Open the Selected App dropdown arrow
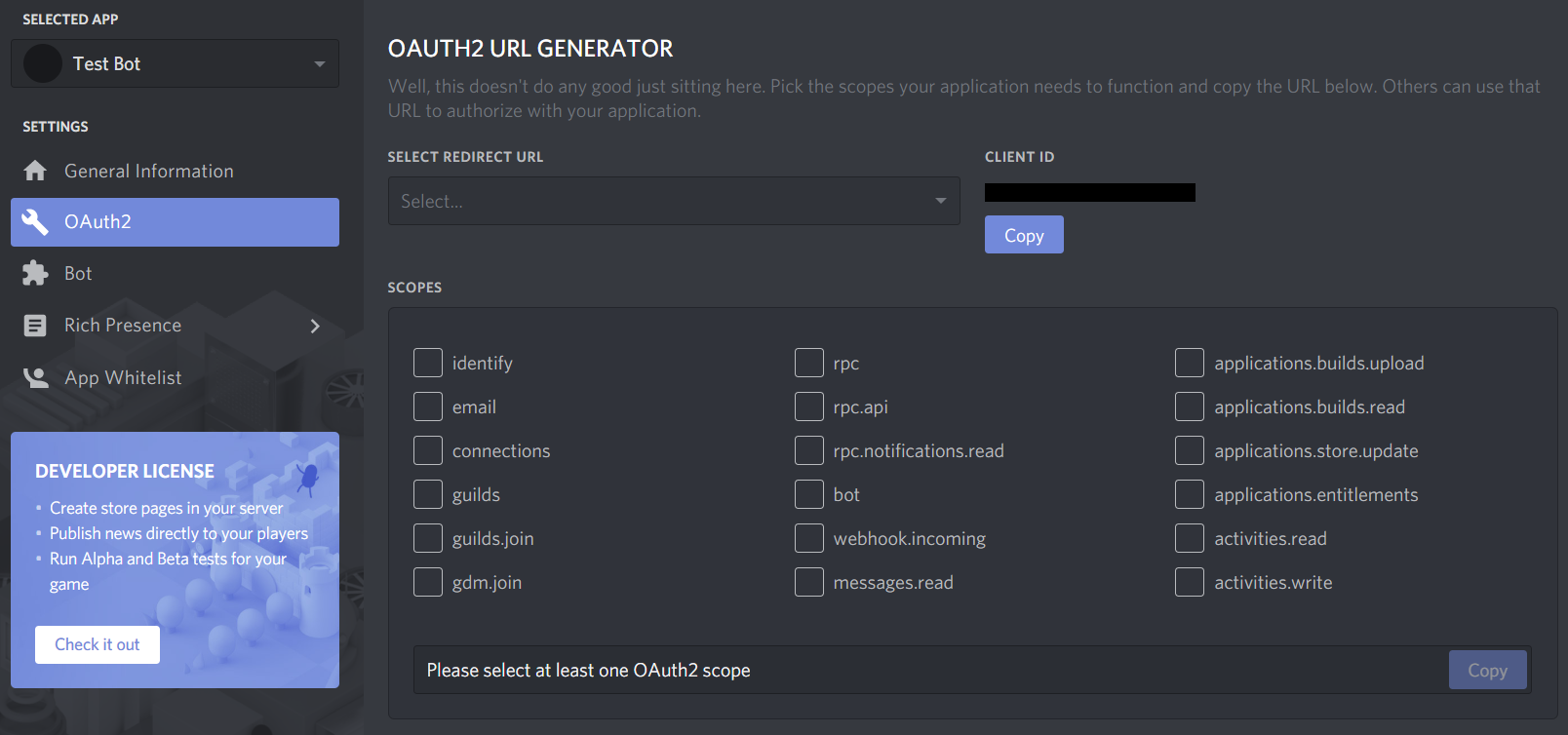Image resolution: width=1568 pixels, height=735 pixels. pyautogui.click(x=319, y=64)
